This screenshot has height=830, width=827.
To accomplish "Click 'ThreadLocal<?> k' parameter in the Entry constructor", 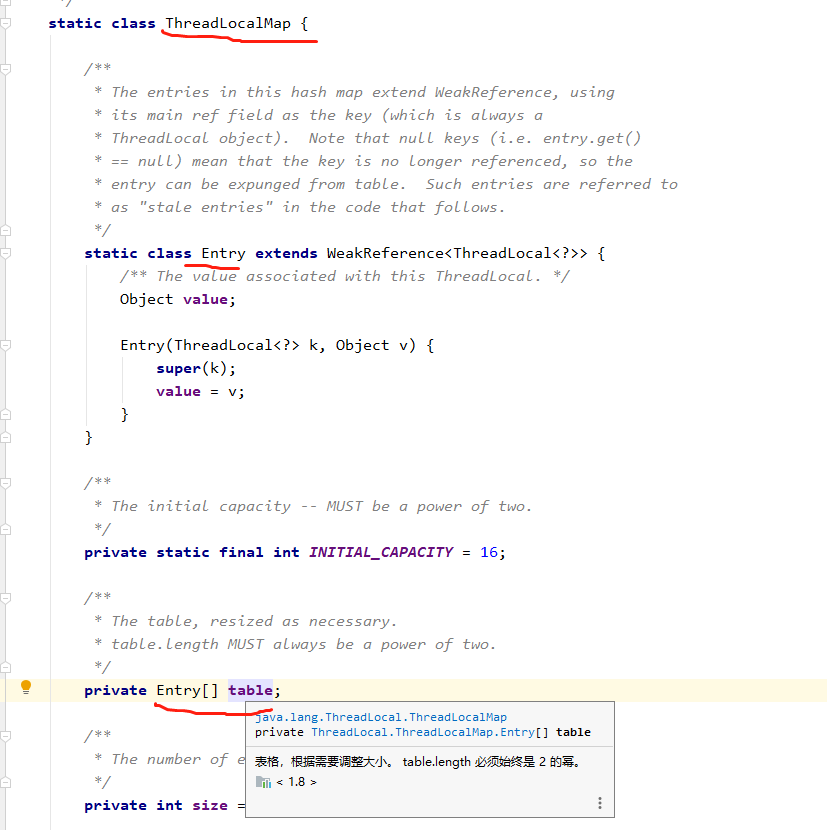I will click(246, 346).
